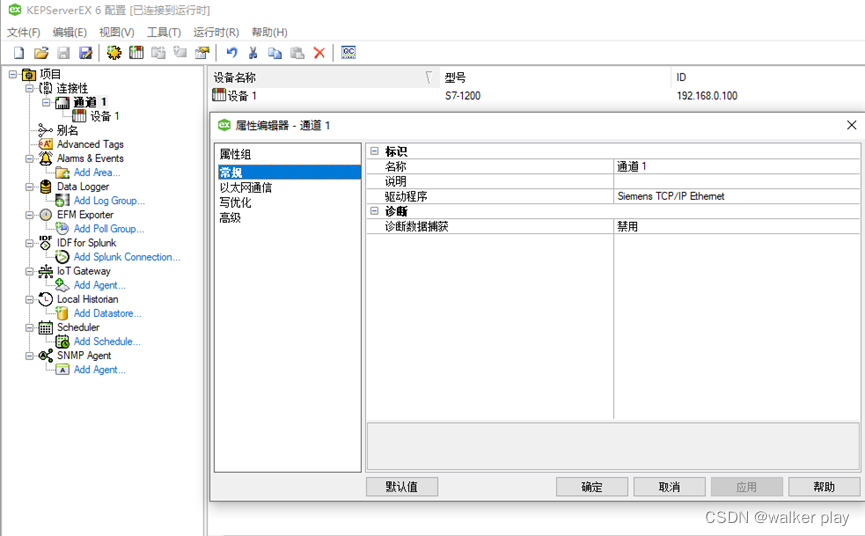Screen dimensions: 865x536
Task: Click the New project toolbar icon
Action: coord(19,53)
